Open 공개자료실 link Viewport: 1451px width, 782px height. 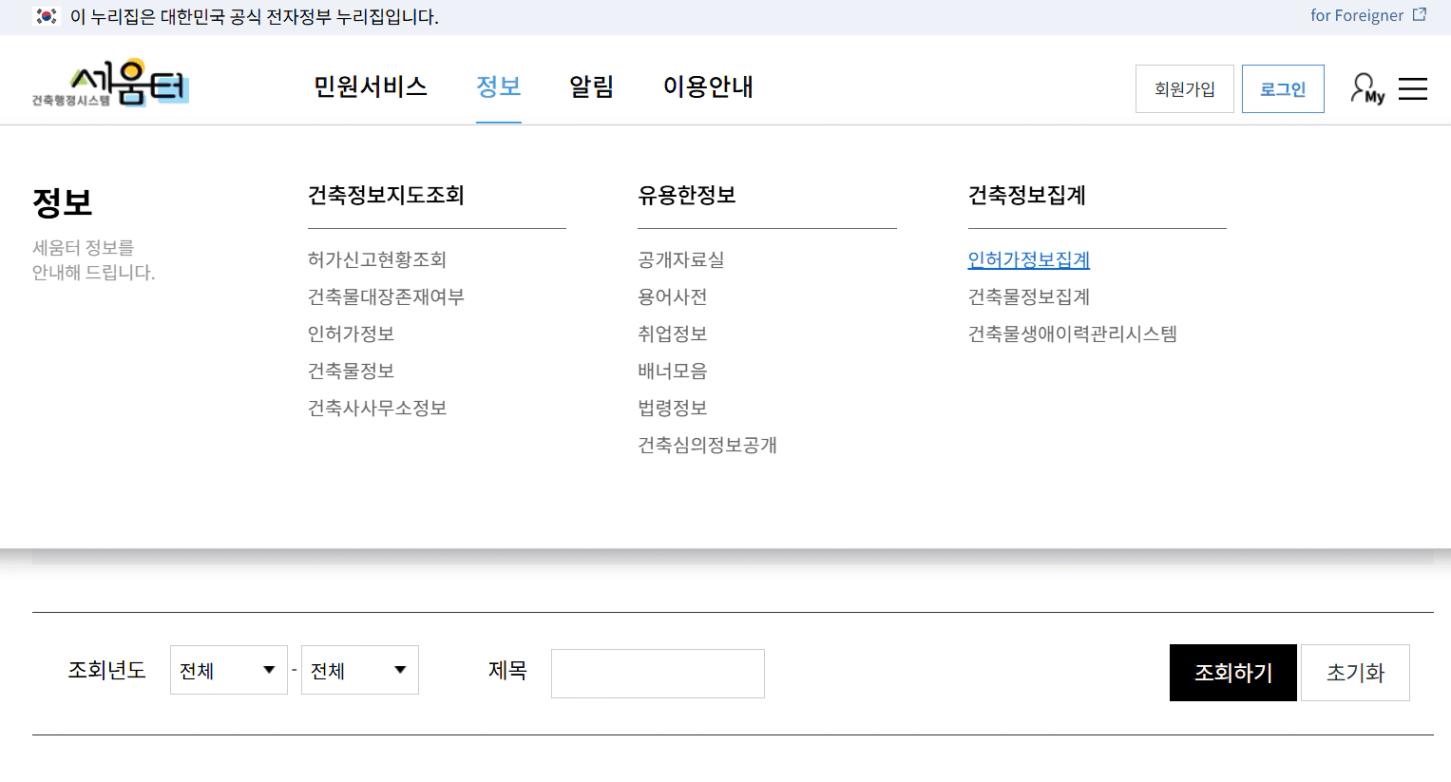(x=681, y=260)
